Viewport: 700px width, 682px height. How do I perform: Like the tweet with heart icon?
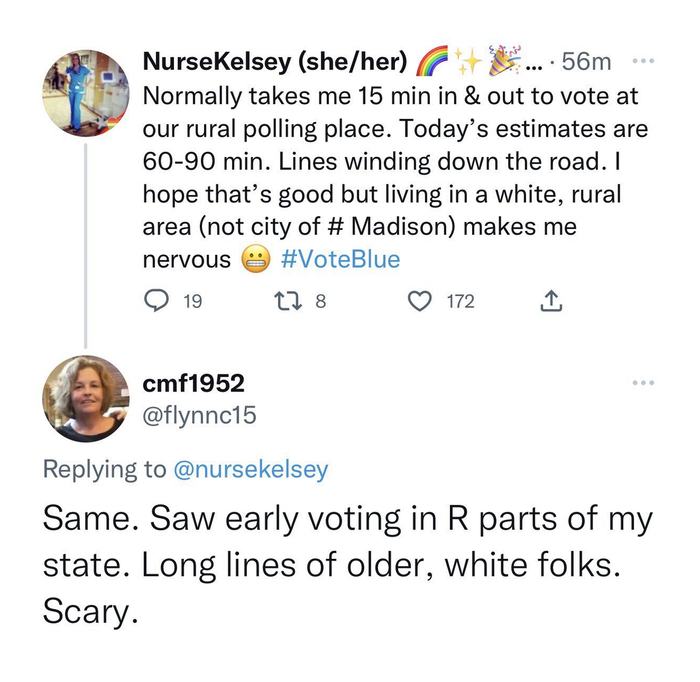(422, 302)
